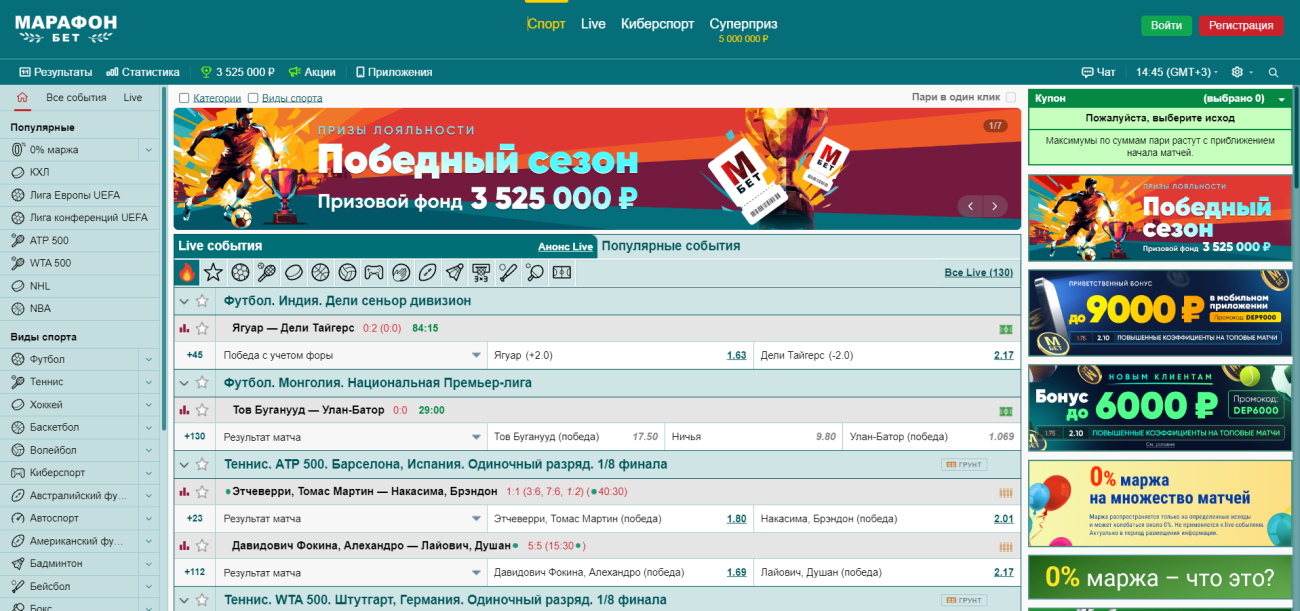The width and height of the screenshot is (1300, 611).
Task: Open the Победа с учетом форы market dropdown
Action: tap(477, 354)
